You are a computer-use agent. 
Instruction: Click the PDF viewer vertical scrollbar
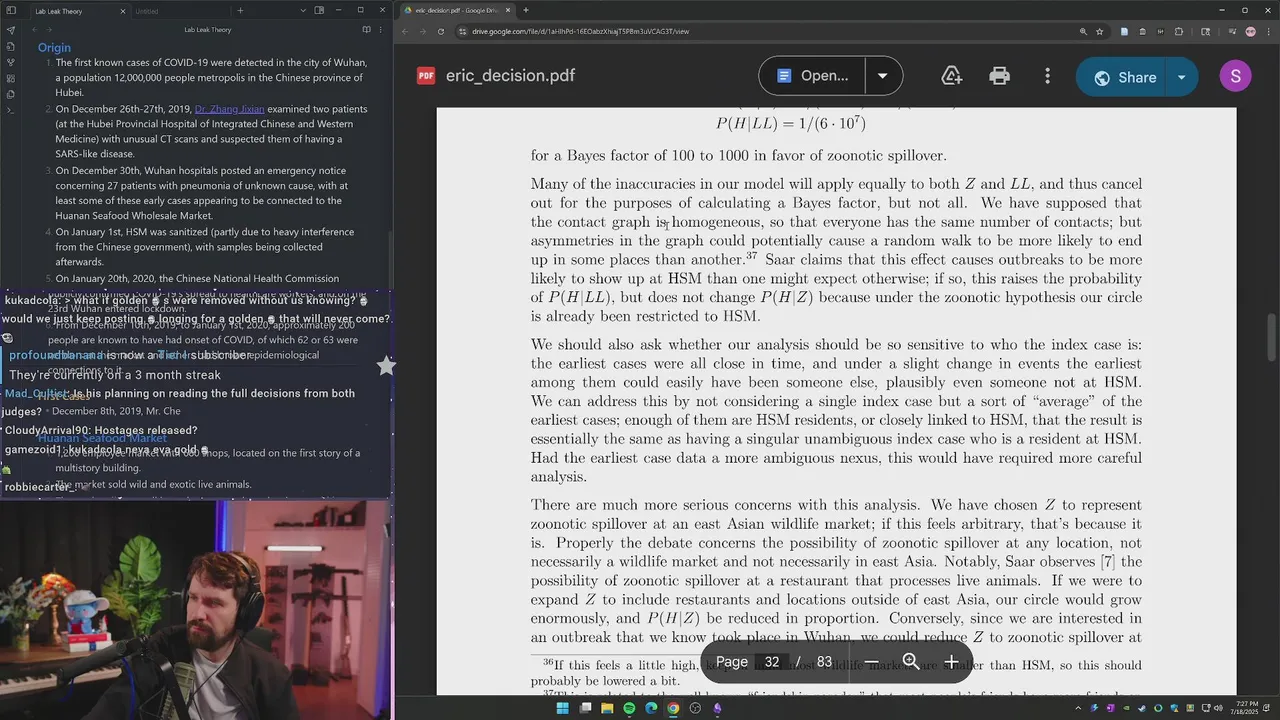(x=1272, y=338)
